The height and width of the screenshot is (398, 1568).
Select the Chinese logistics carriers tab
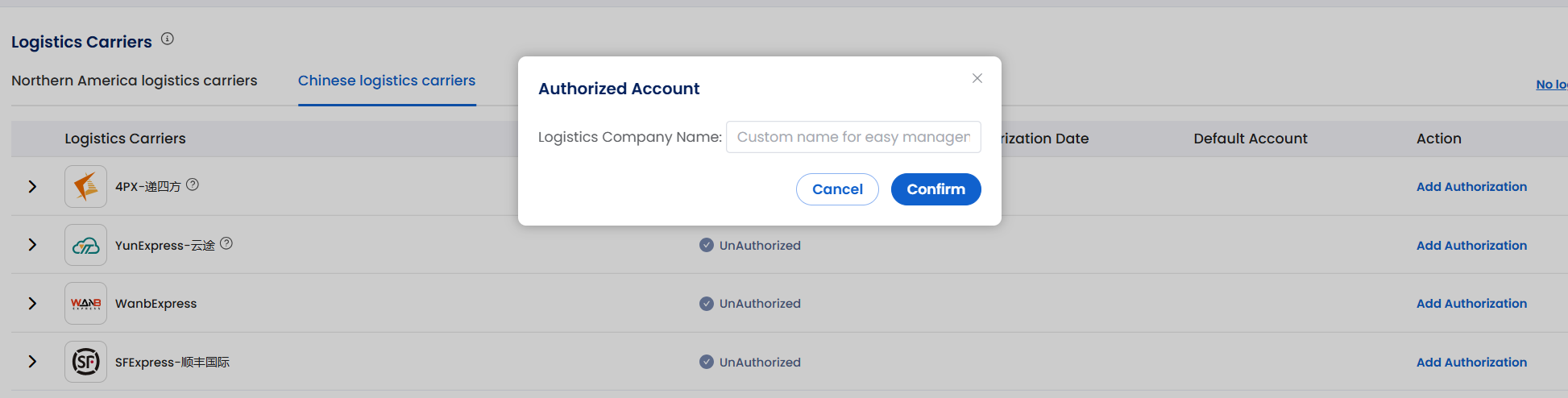(387, 81)
